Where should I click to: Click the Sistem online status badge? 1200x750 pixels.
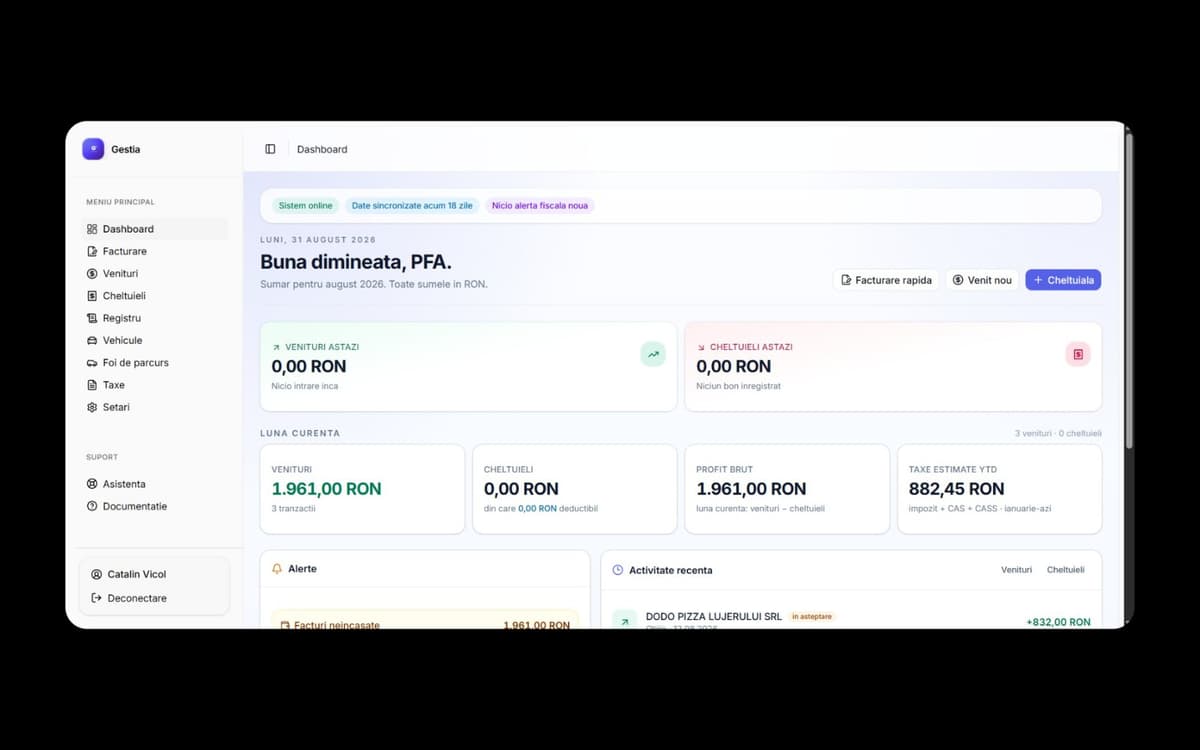(x=305, y=206)
